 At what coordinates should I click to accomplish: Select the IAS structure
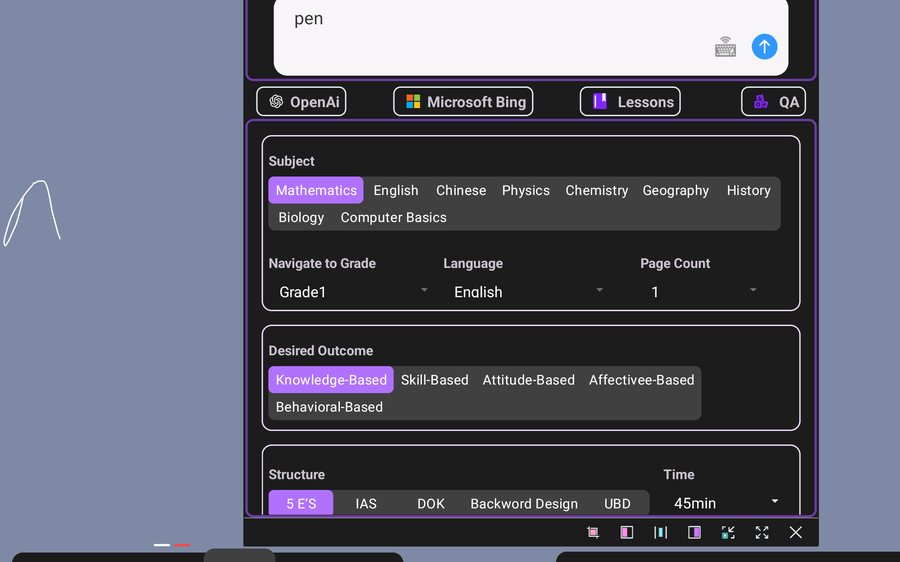[x=366, y=503]
